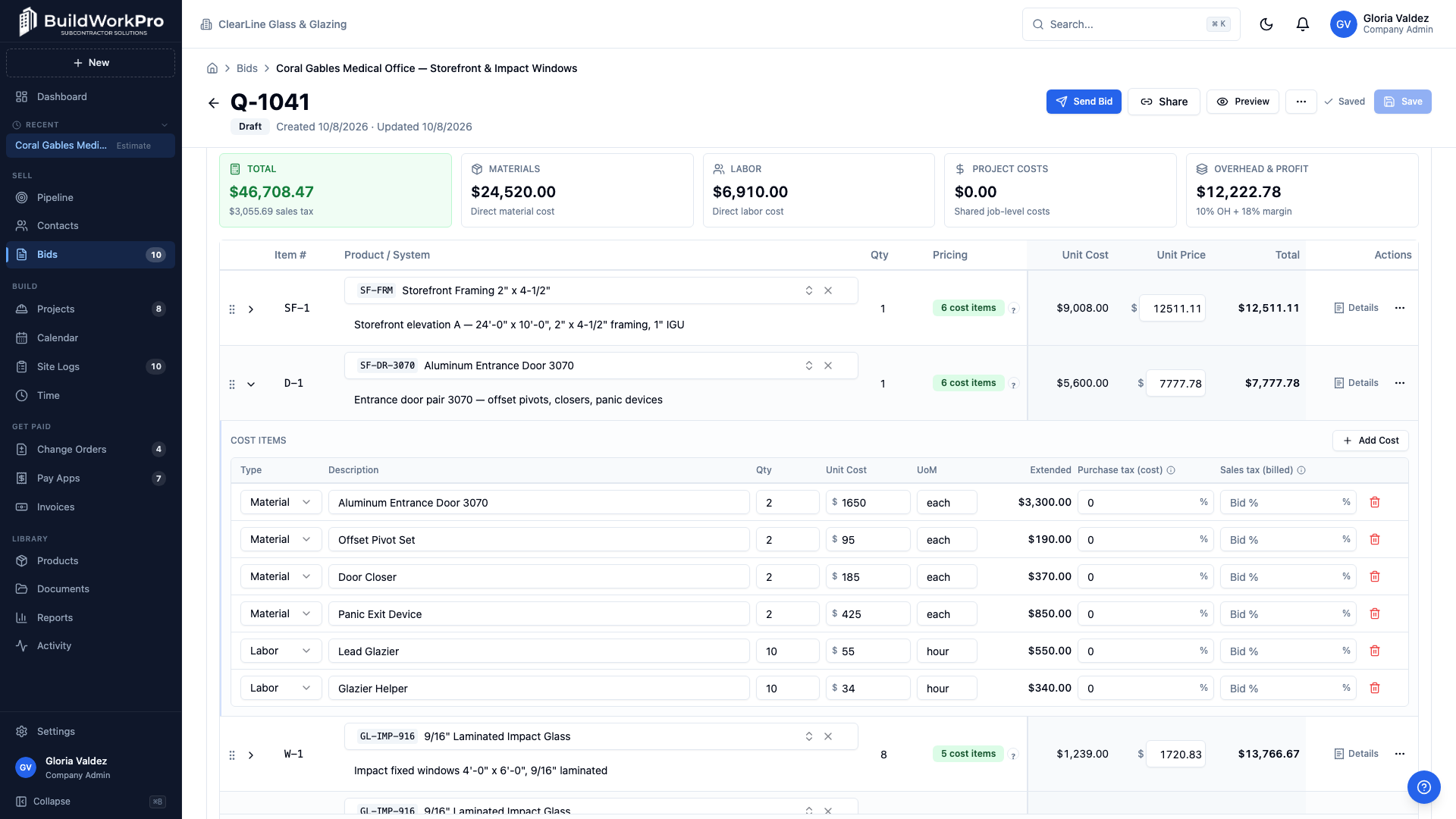Click the search field
Screen dimensions: 1456x819
[x=1131, y=24]
